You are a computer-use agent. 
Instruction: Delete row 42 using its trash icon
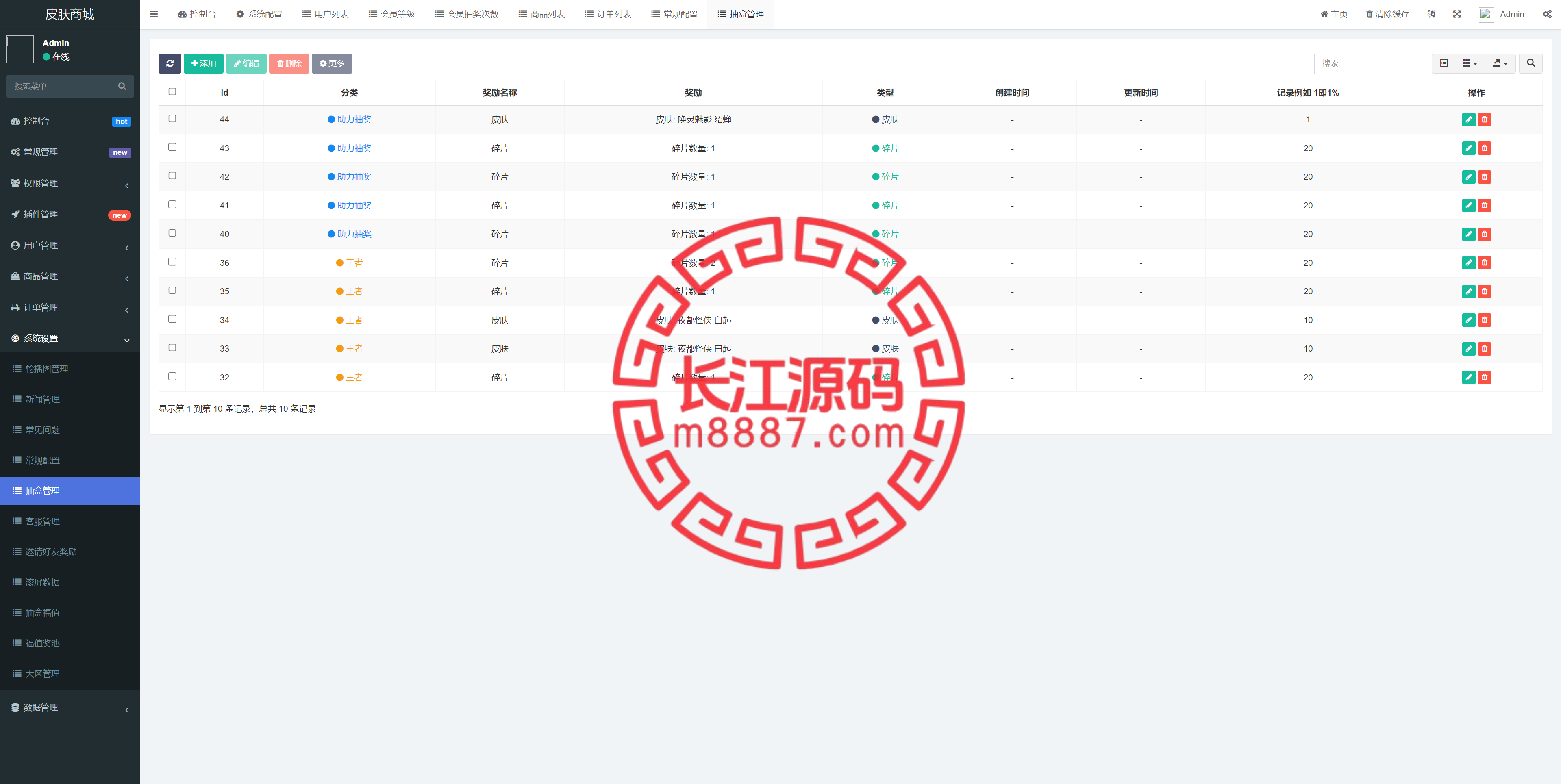coord(1484,177)
